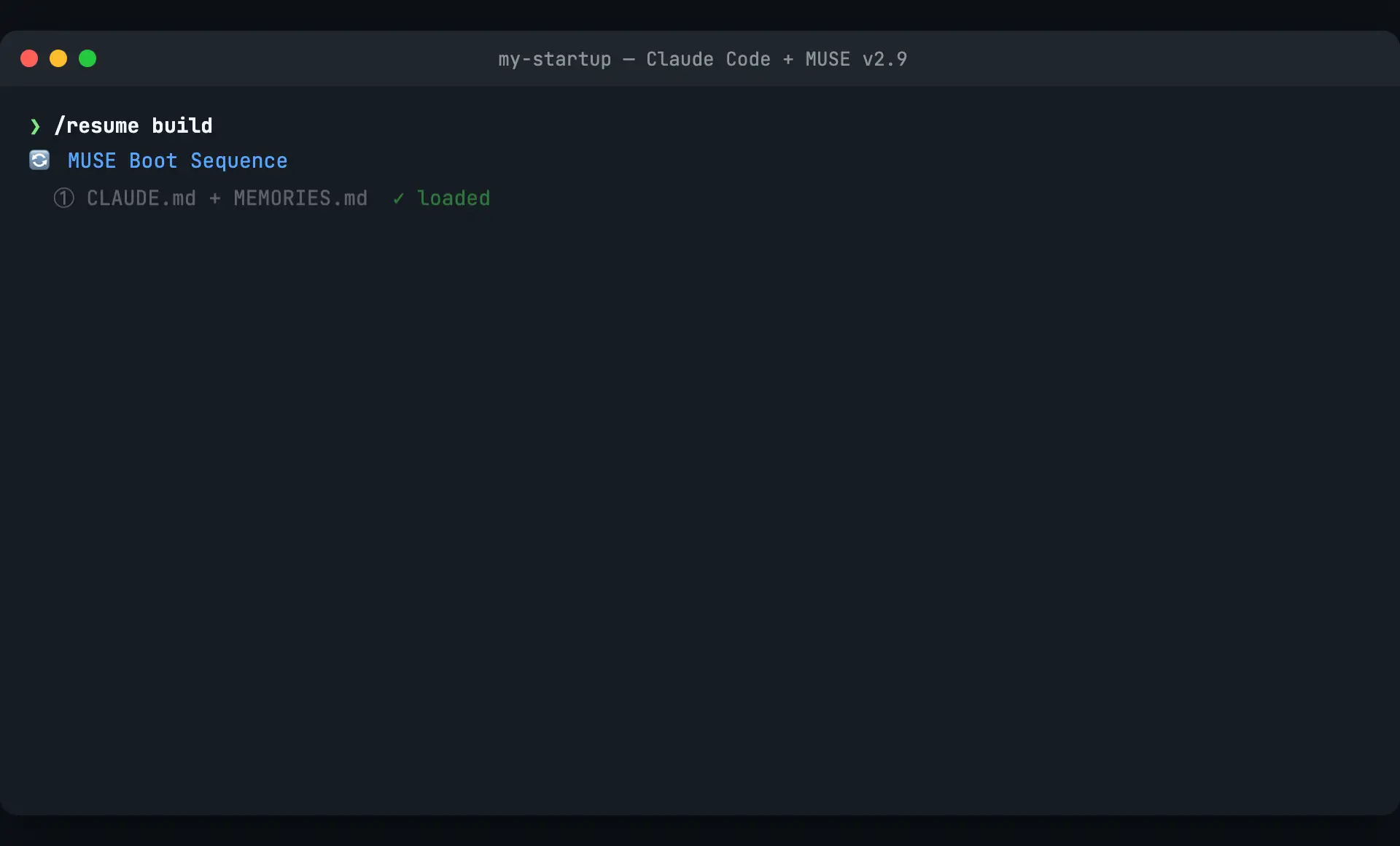Open the MEMORIES.md file link
Screen dimensions: 1400x846
(x=300, y=198)
